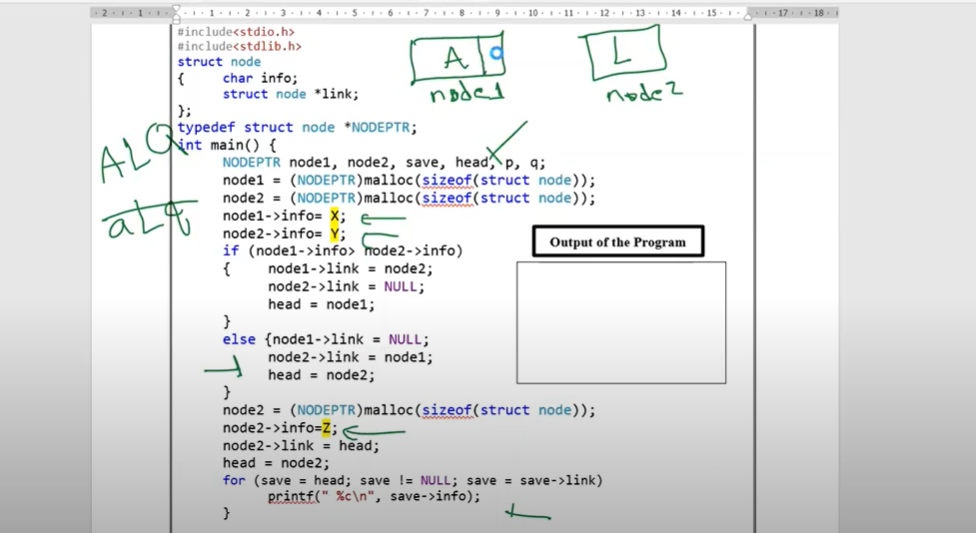Click the for loop "save = head" line

point(413,481)
